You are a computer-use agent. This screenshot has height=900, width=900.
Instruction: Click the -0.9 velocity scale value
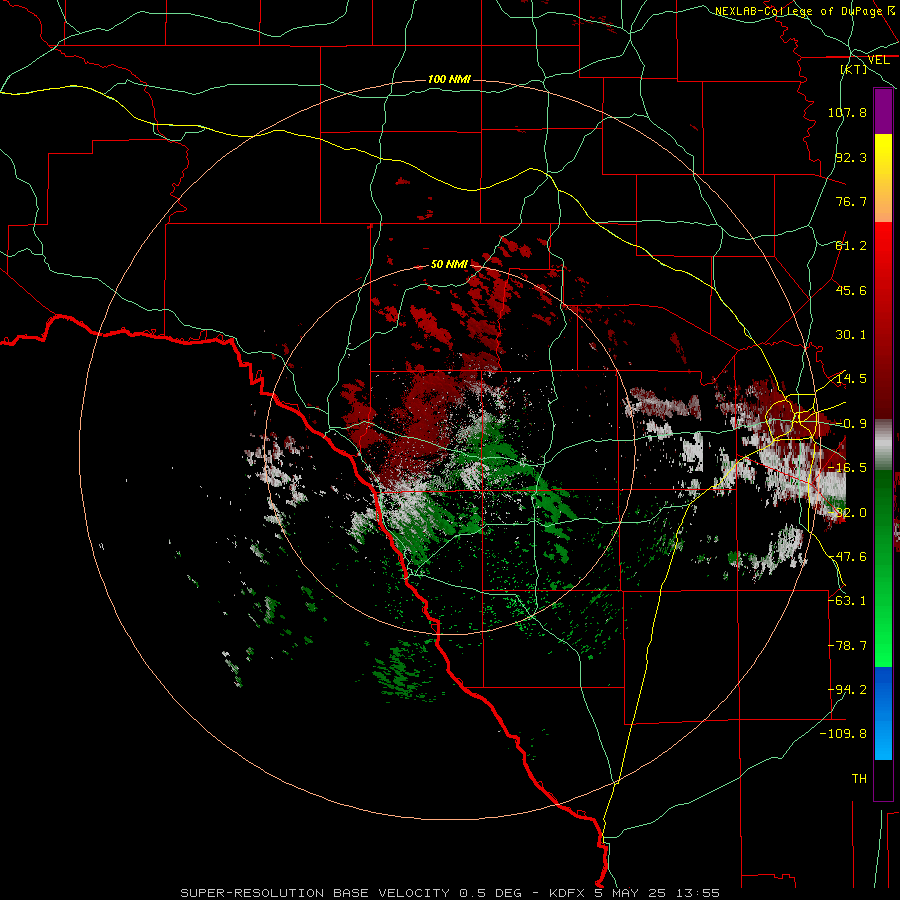pyautogui.click(x=851, y=424)
